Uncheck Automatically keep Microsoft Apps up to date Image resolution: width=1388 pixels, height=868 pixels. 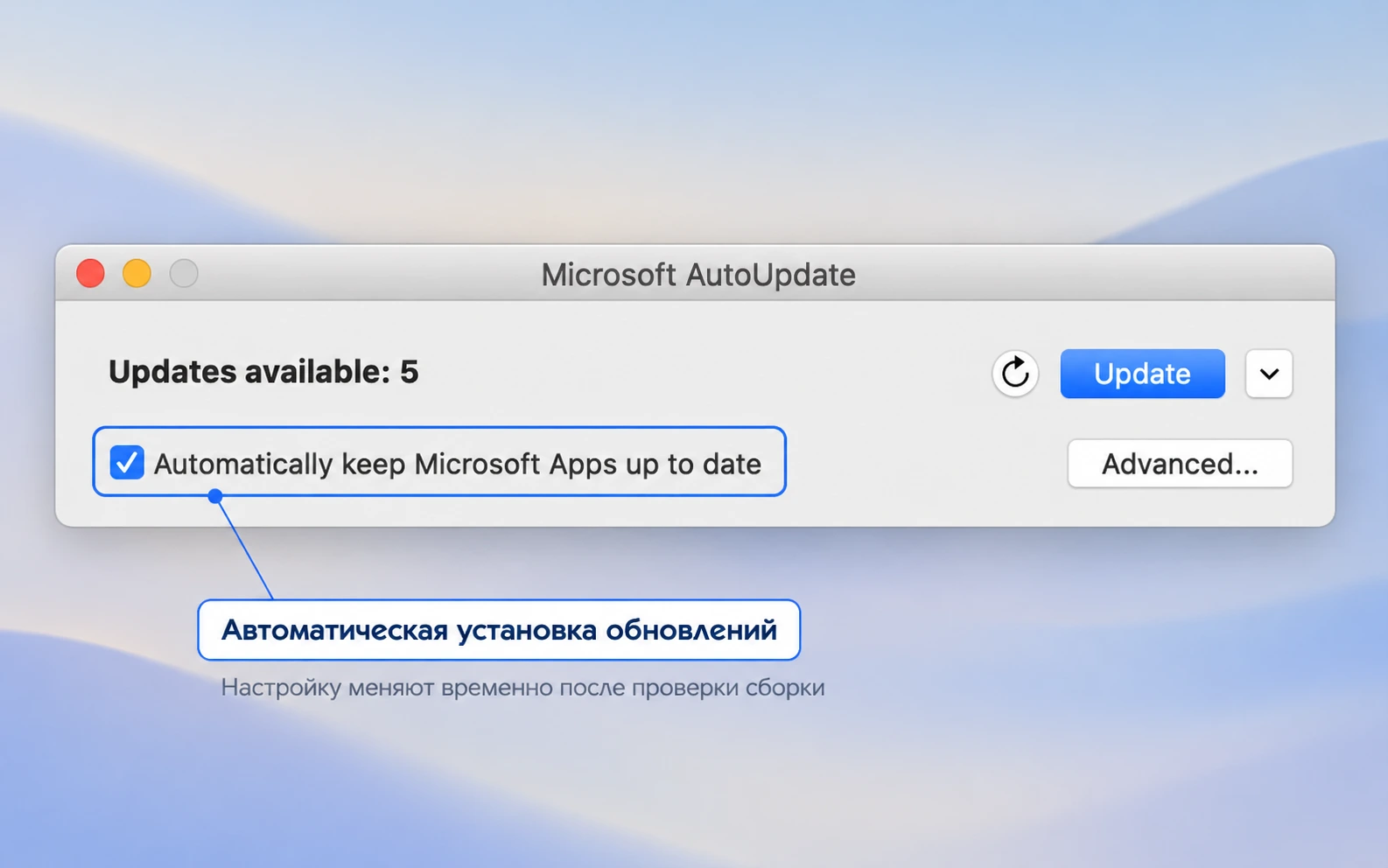[x=127, y=462]
